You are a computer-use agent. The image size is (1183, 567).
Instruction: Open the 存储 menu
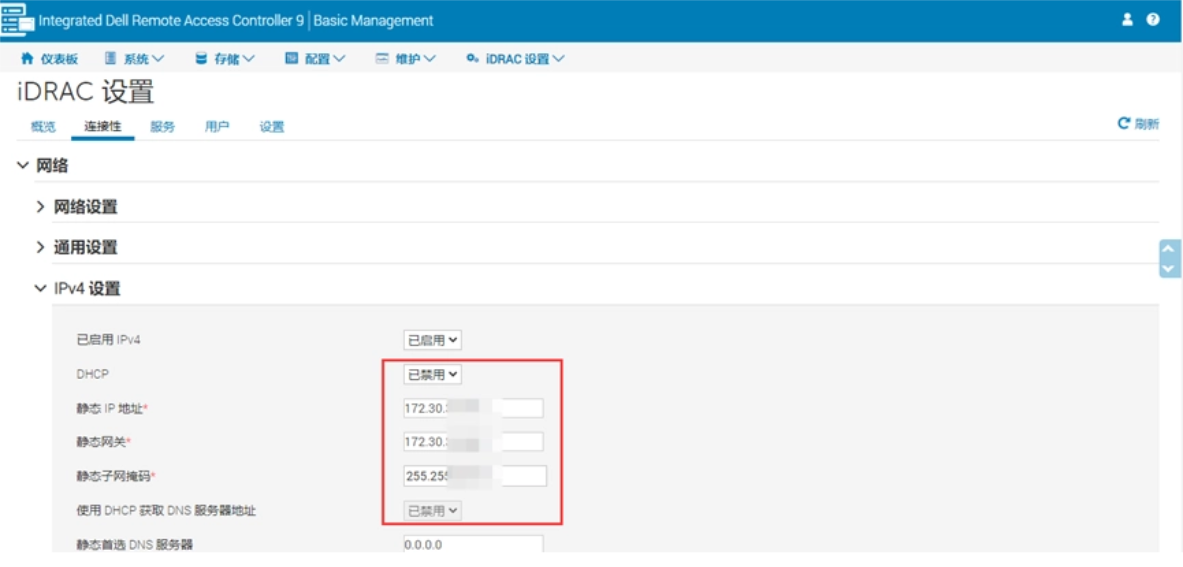pos(225,59)
